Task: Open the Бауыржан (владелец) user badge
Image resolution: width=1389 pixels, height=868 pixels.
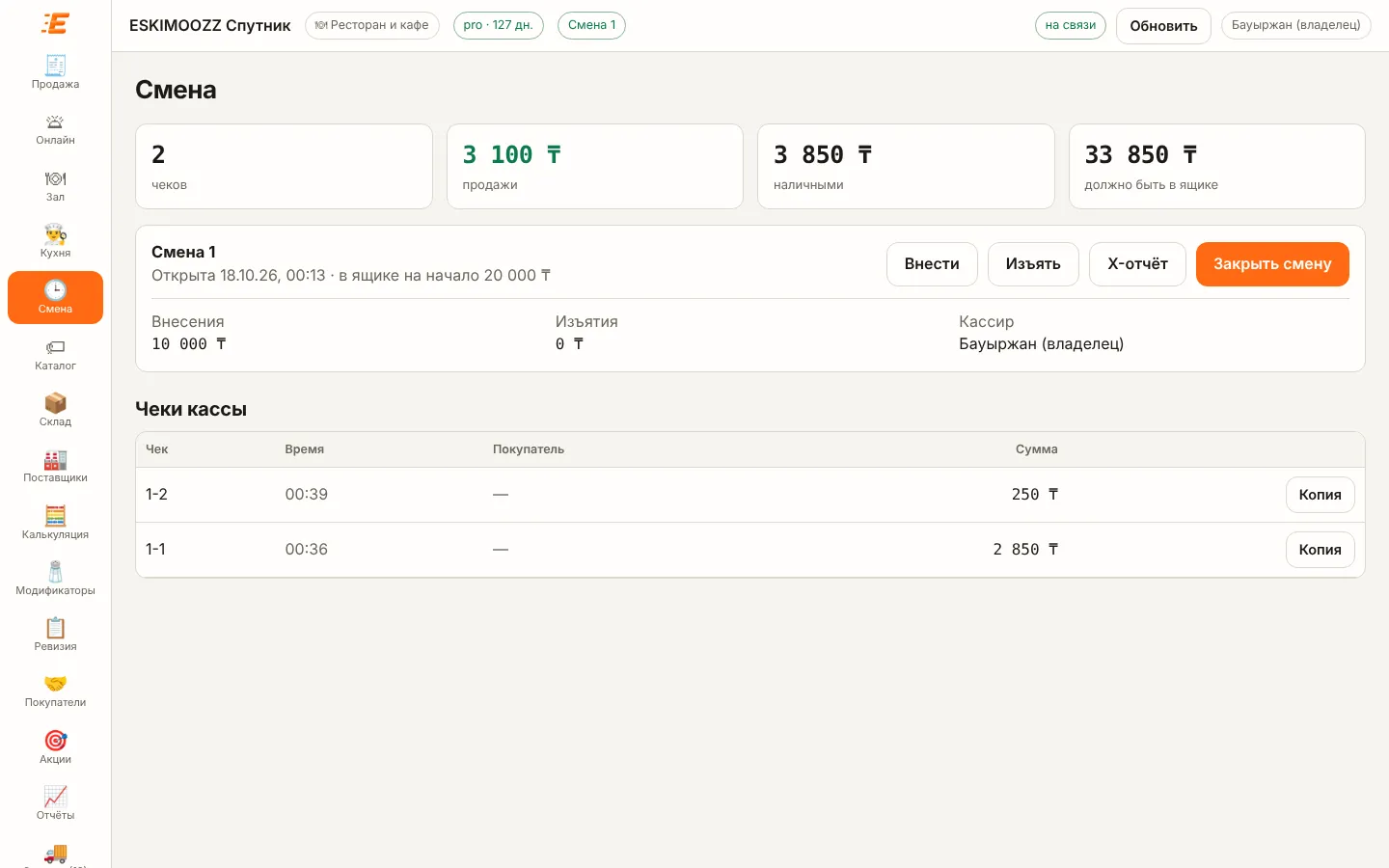Action: (1295, 25)
